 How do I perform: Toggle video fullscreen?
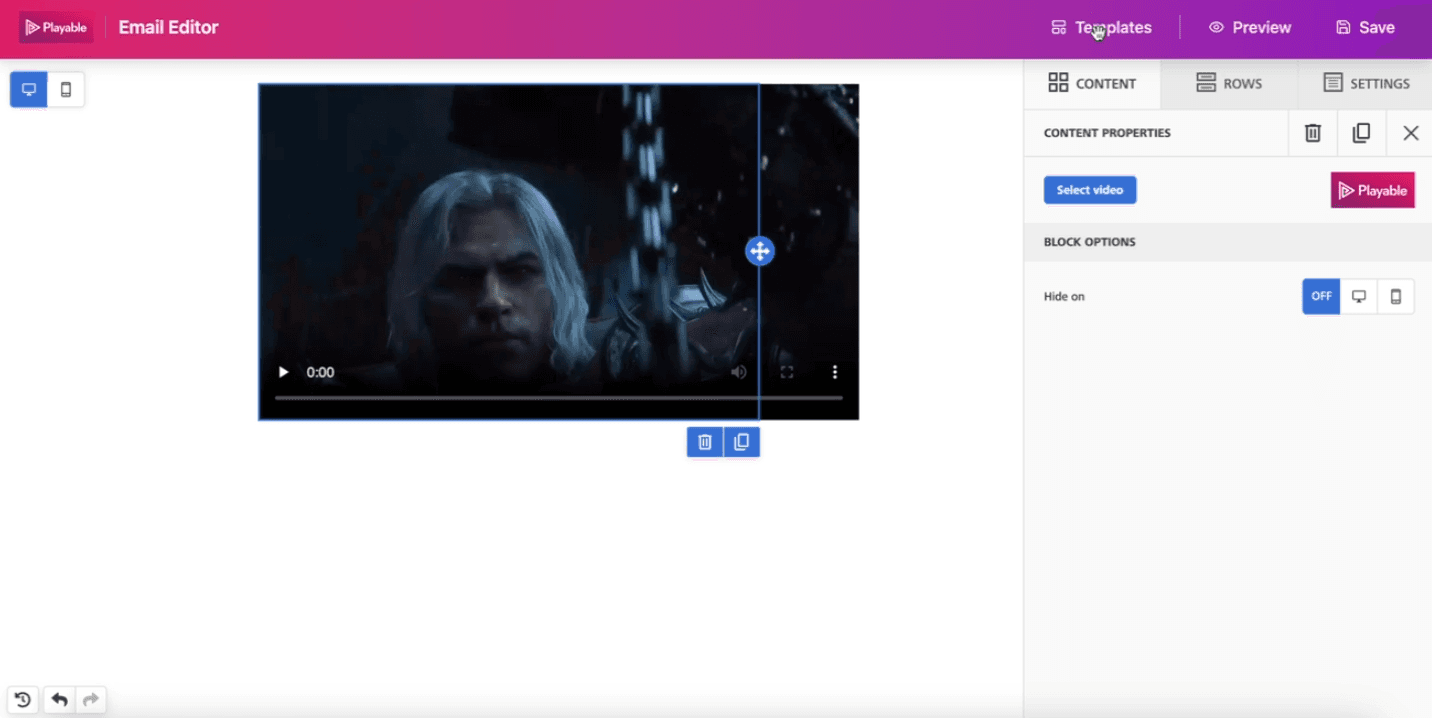click(x=787, y=372)
